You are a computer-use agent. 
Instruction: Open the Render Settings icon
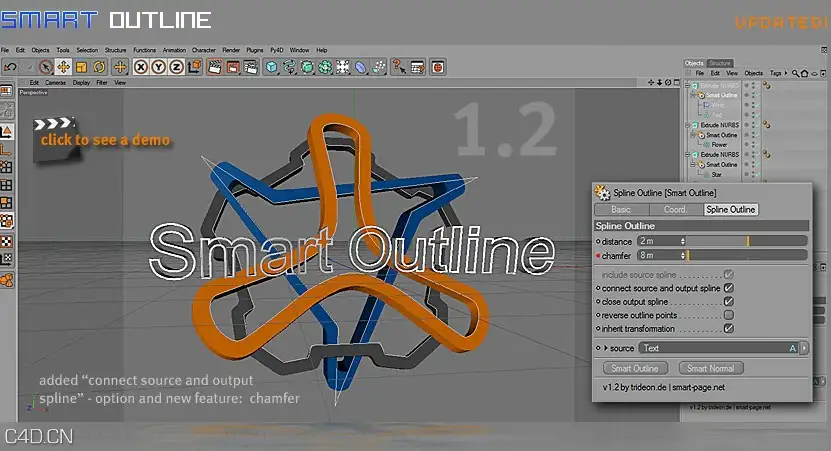click(251, 67)
